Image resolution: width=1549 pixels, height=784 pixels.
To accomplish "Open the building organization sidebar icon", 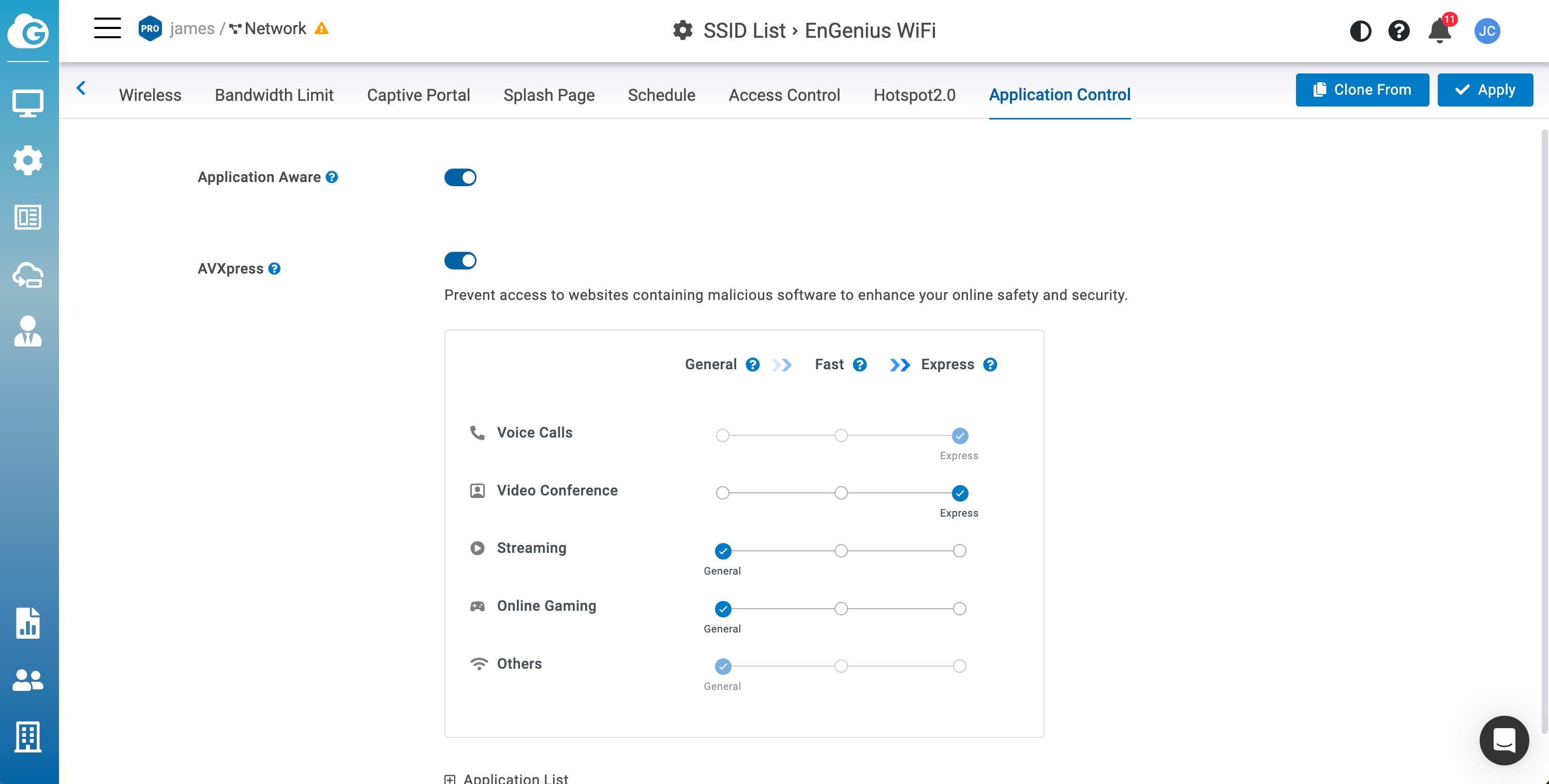I will [27, 736].
